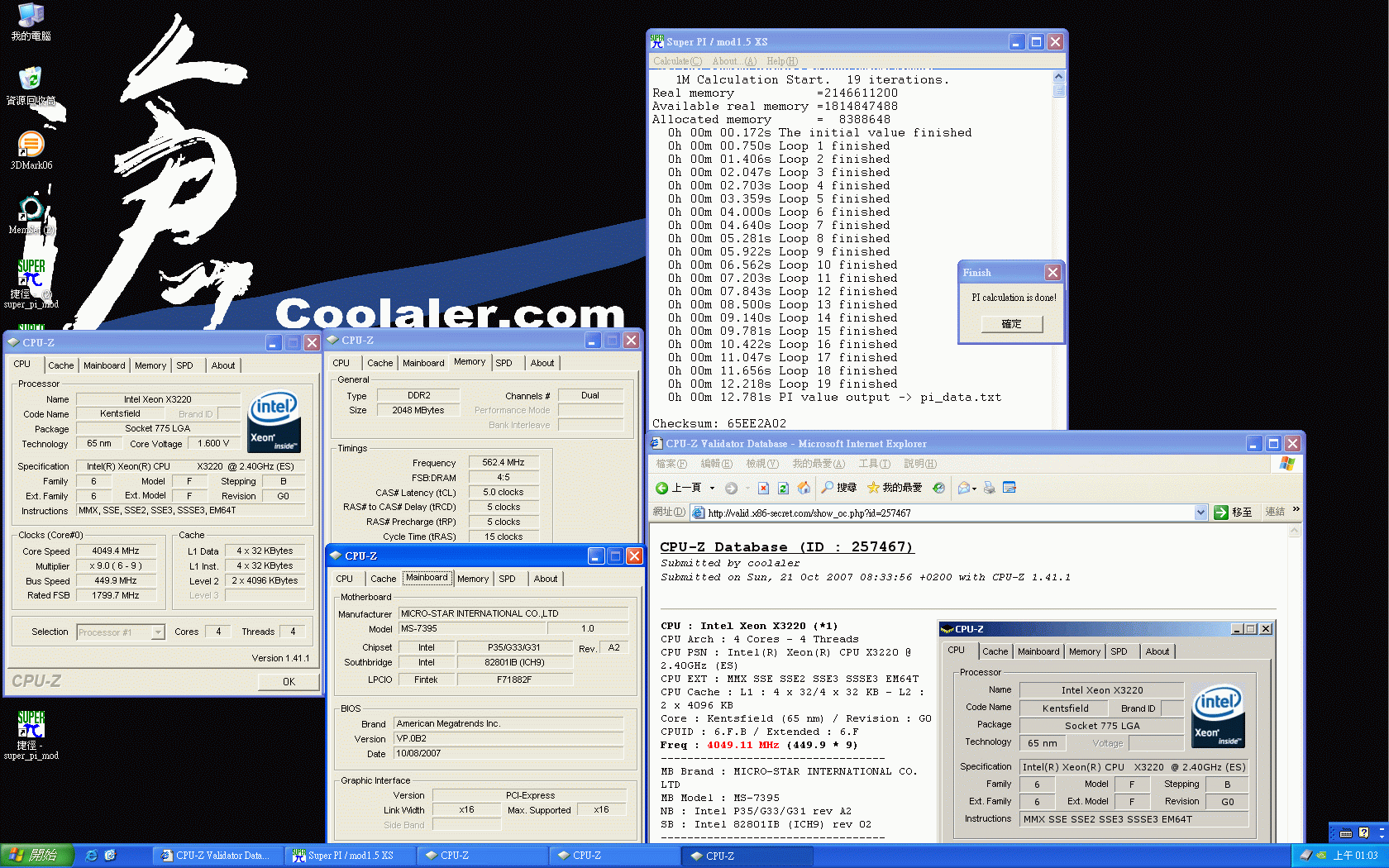Click the Super PI output scrollbar thumb
The image size is (1389, 868).
click(x=1059, y=90)
